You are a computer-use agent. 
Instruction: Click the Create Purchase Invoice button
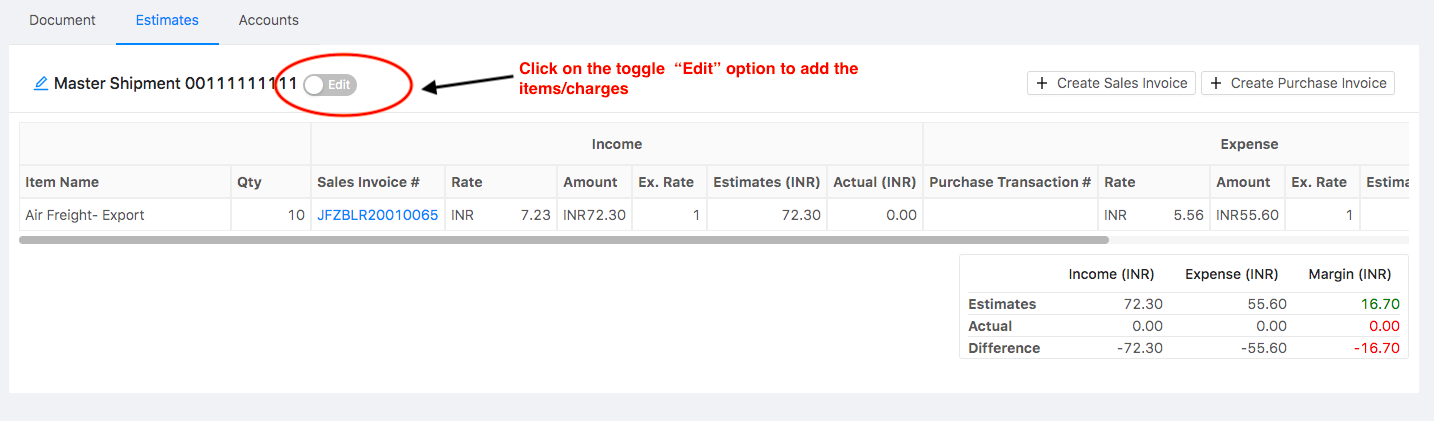1298,83
